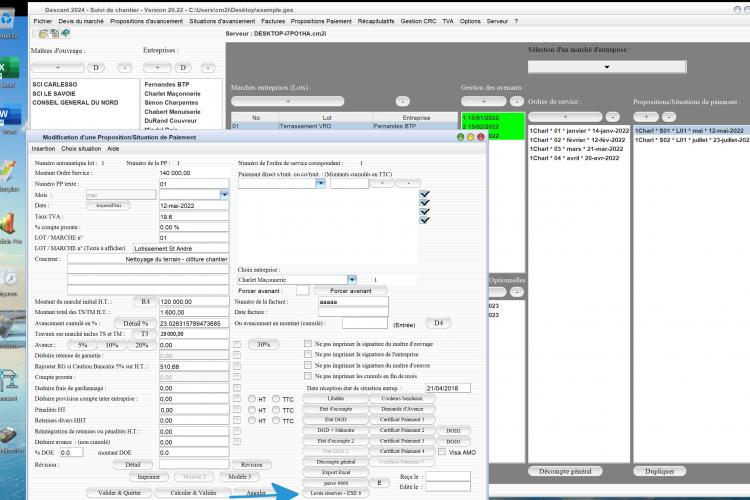Click the Aujourd'hui date button
The height and width of the screenshot is (500, 750).
(x=108, y=205)
